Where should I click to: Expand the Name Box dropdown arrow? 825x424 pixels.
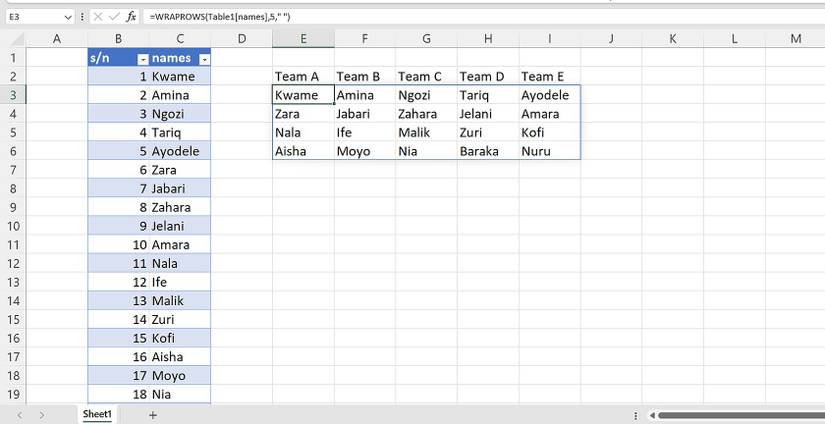coord(68,17)
